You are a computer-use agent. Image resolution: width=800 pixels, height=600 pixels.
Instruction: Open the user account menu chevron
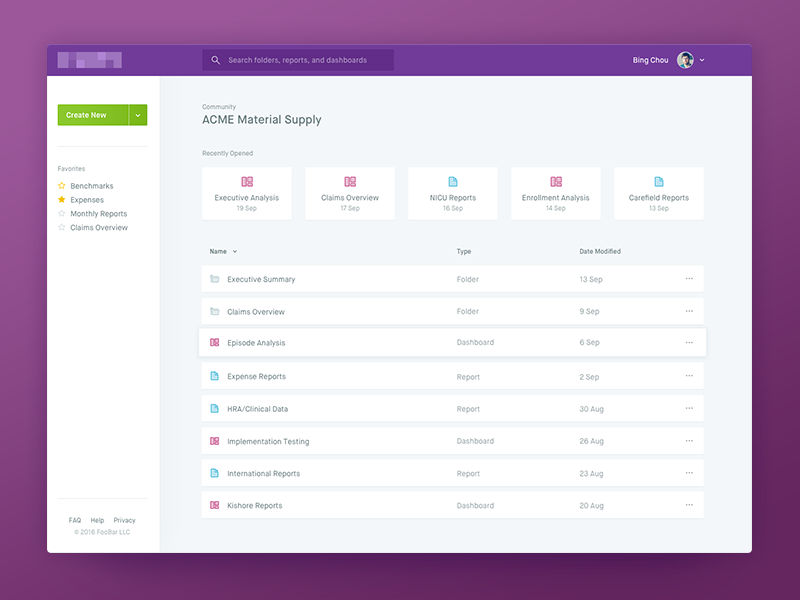[702, 60]
